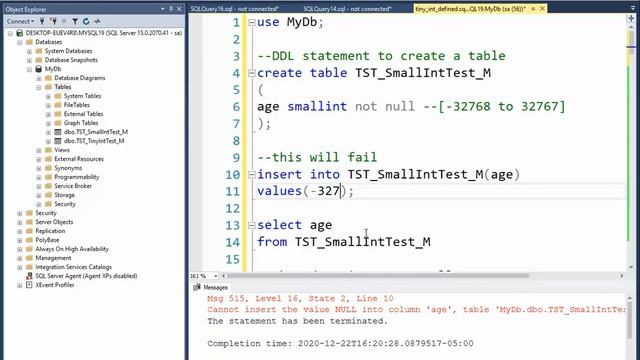Image resolution: width=640 pixels, height=360 pixels.
Task: Select the Programmability folder icon
Action: coord(48,177)
